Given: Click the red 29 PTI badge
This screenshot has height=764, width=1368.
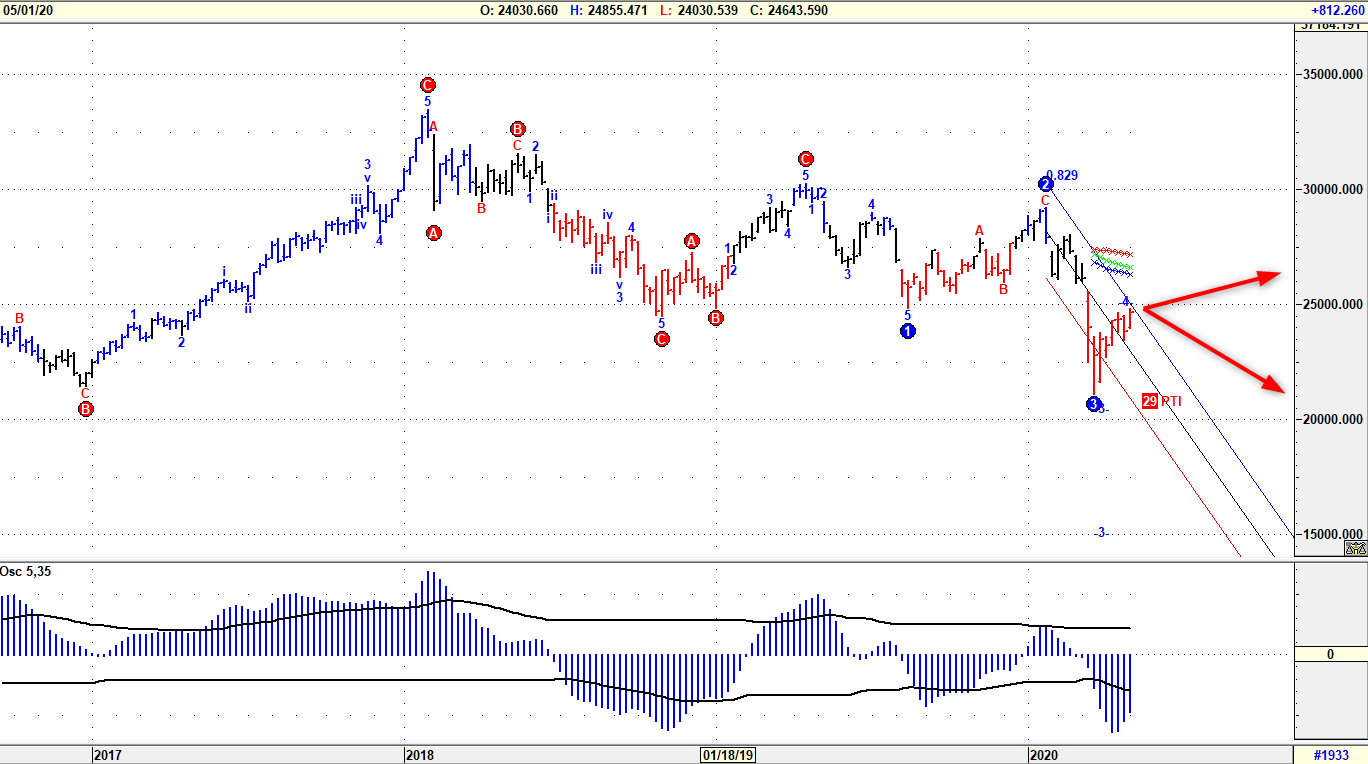Looking at the screenshot, I should tap(1150, 401).
